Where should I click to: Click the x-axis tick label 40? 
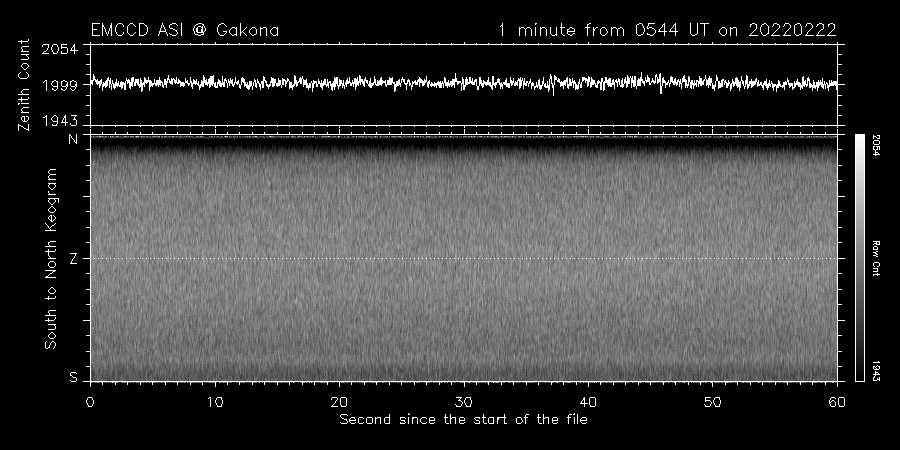[x=588, y=402]
